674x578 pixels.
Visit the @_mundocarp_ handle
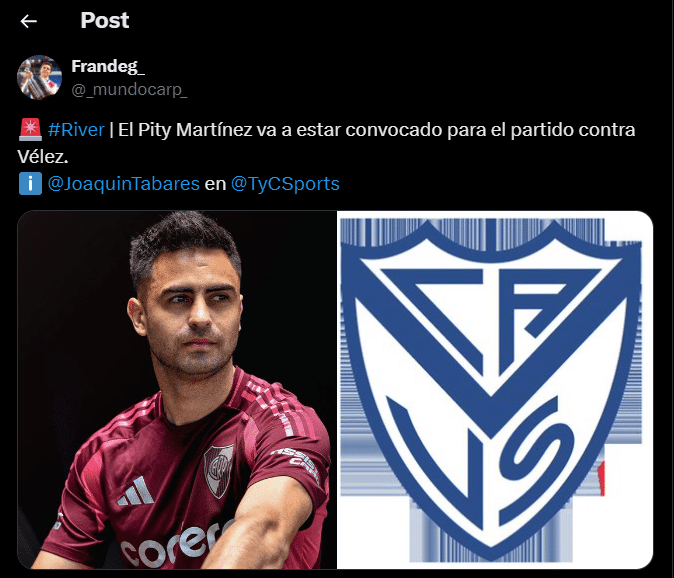click(129, 89)
